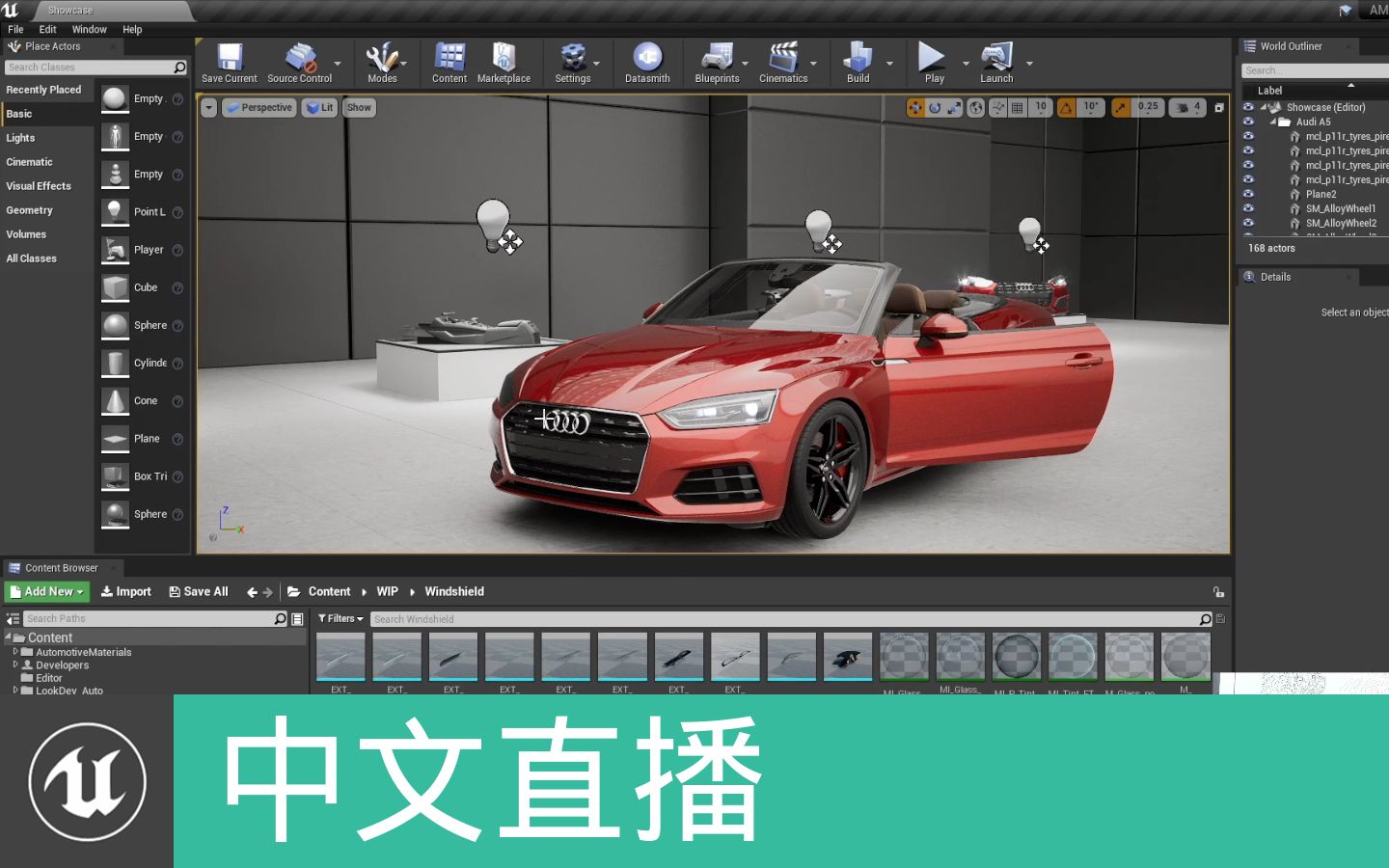This screenshot has height=868, width=1389.
Task: Open the Edit menu
Action: coord(47,29)
